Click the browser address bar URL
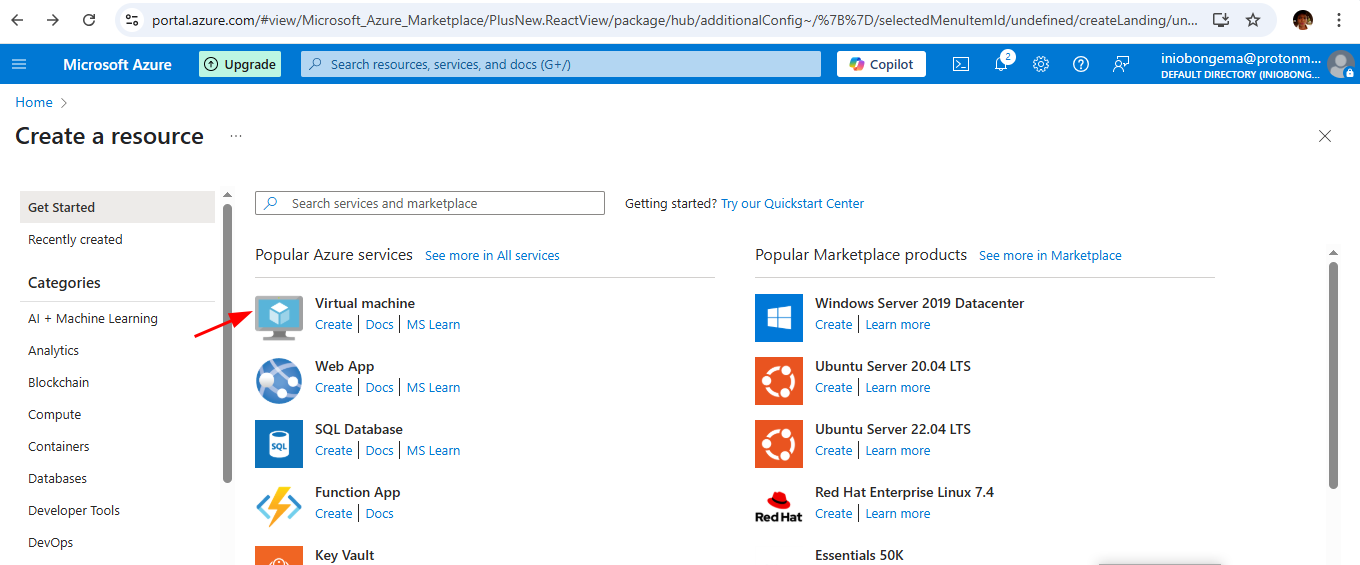Screen dimensions: 1360x565 pyautogui.click(x=675, y=20)
